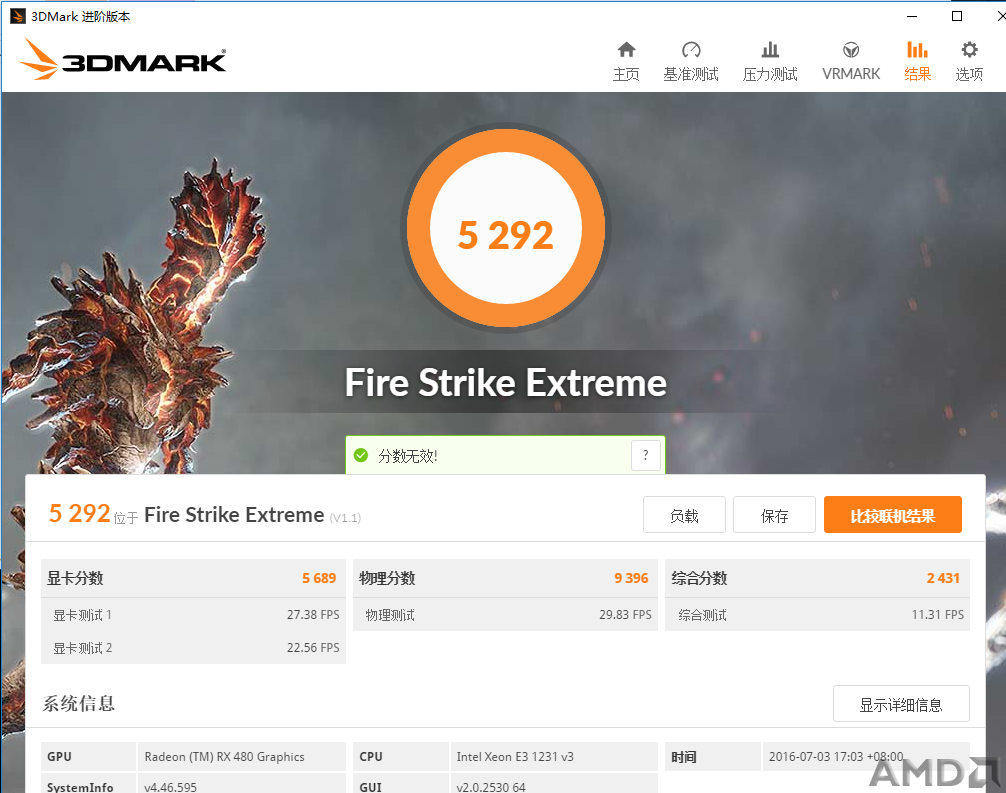Click the 综合测试 row label

[703, 615]
